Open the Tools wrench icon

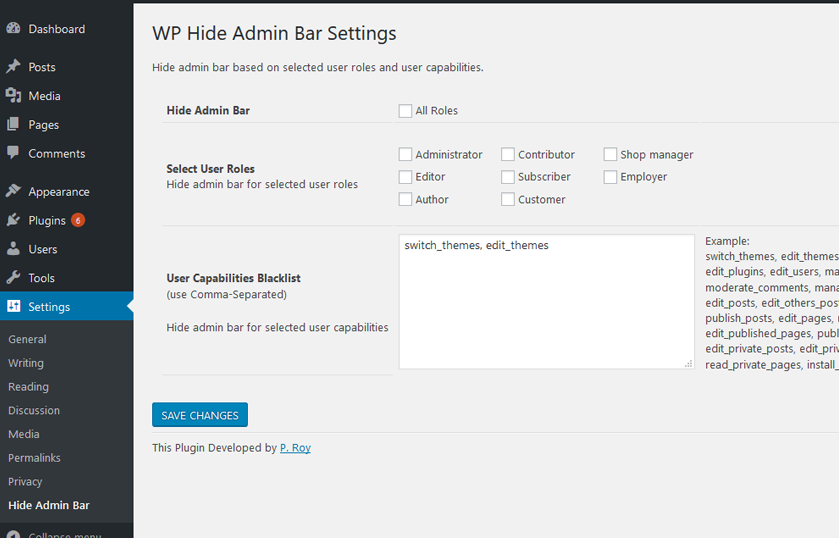pos(13,278)
